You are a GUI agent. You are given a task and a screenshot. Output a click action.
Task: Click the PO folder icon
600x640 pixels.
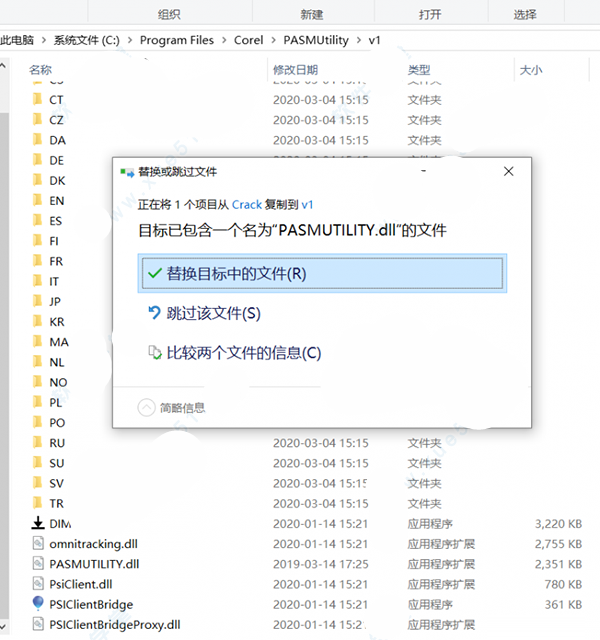(x=37, y=422)
